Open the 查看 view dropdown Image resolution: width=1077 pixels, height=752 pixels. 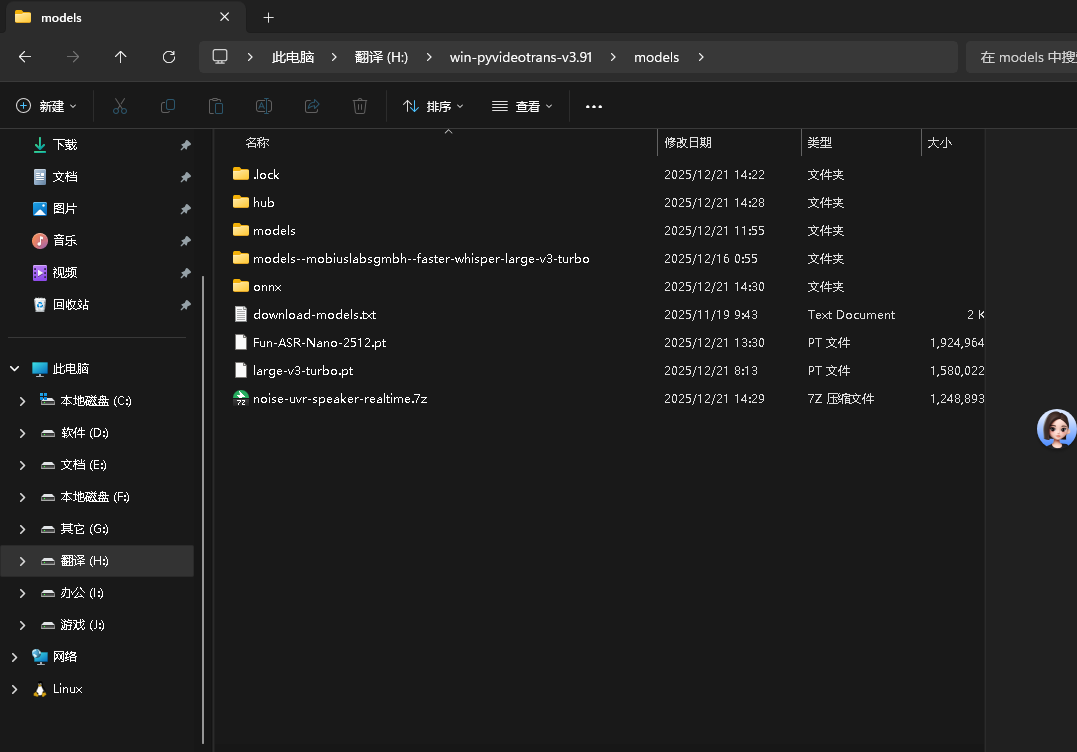[x=522, y=106]
